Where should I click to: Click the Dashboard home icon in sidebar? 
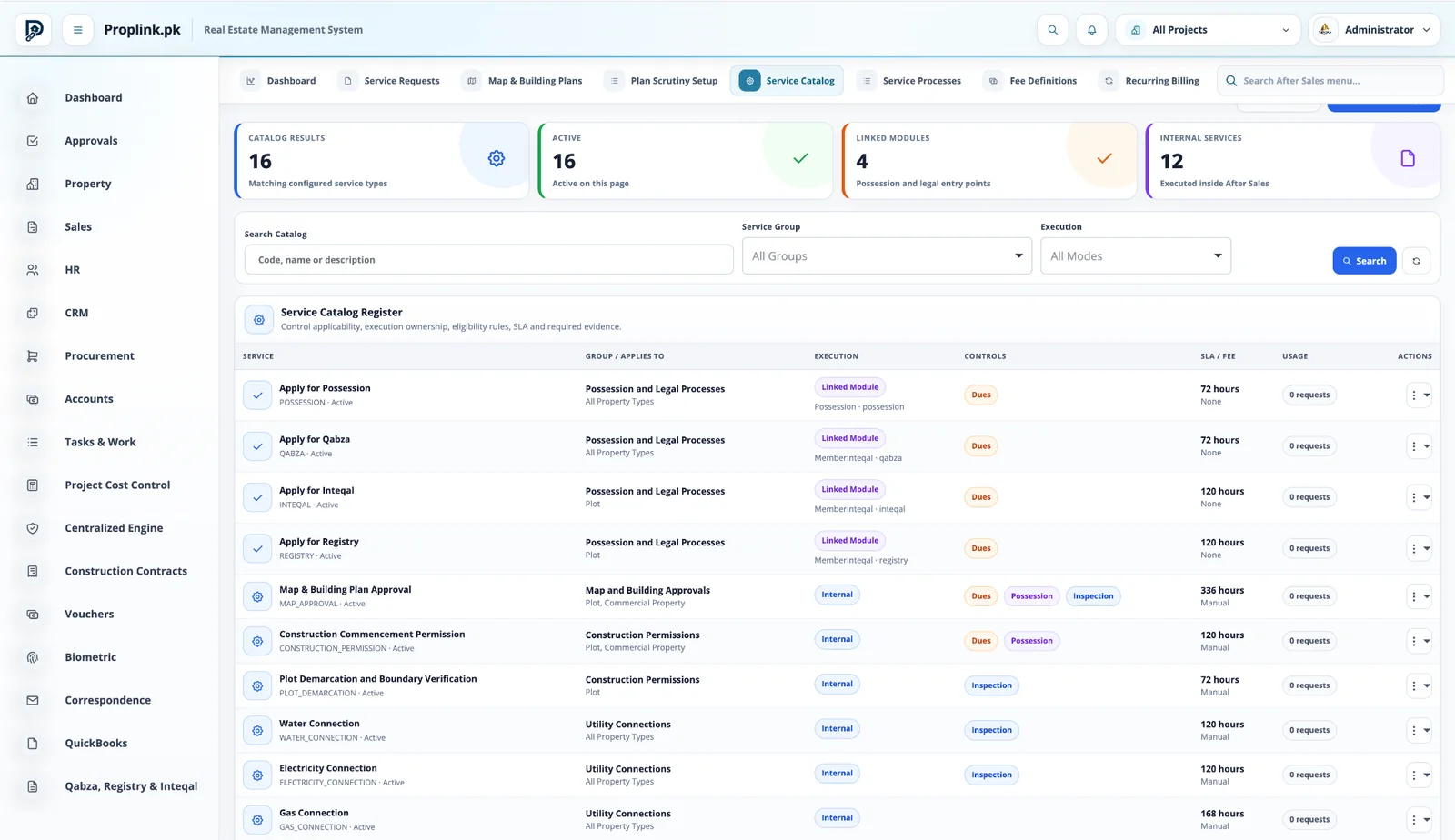[x=33, y=98]
